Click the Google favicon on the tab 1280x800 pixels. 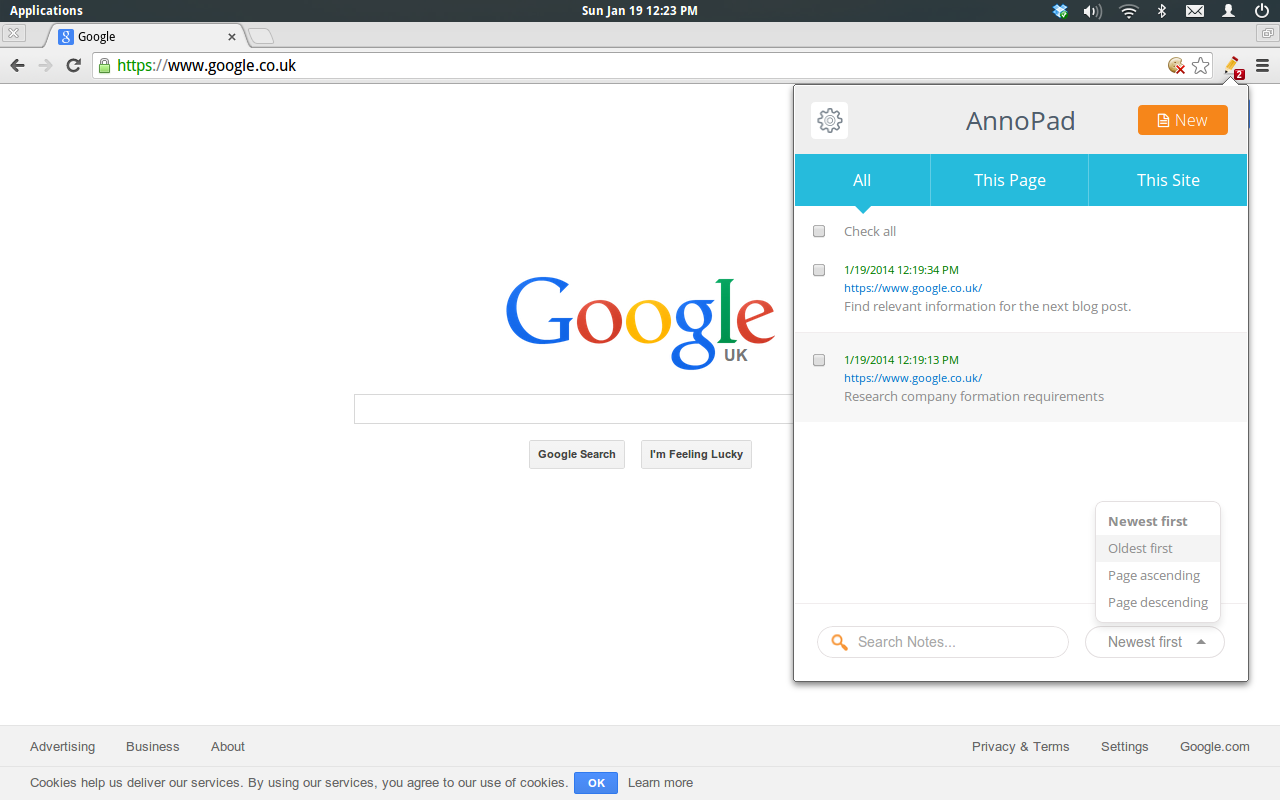66,36
